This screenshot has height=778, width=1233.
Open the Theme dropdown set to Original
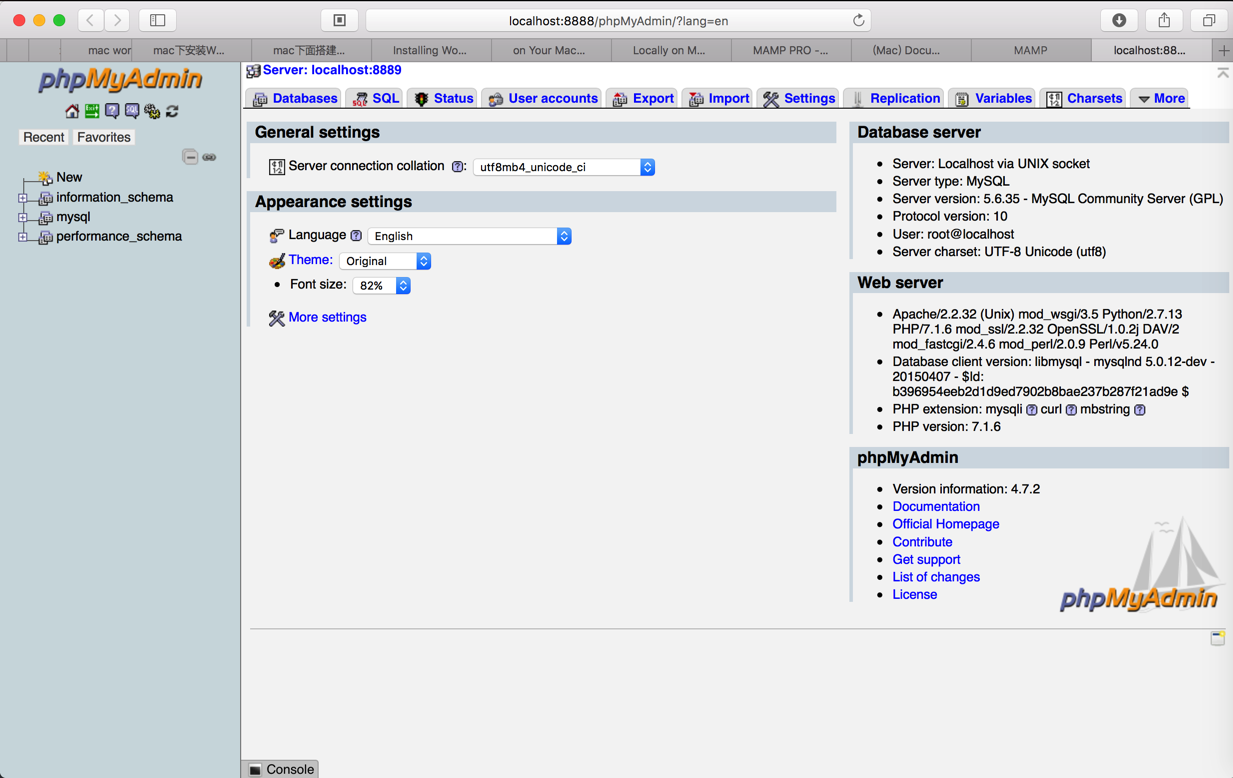[385, 261]
